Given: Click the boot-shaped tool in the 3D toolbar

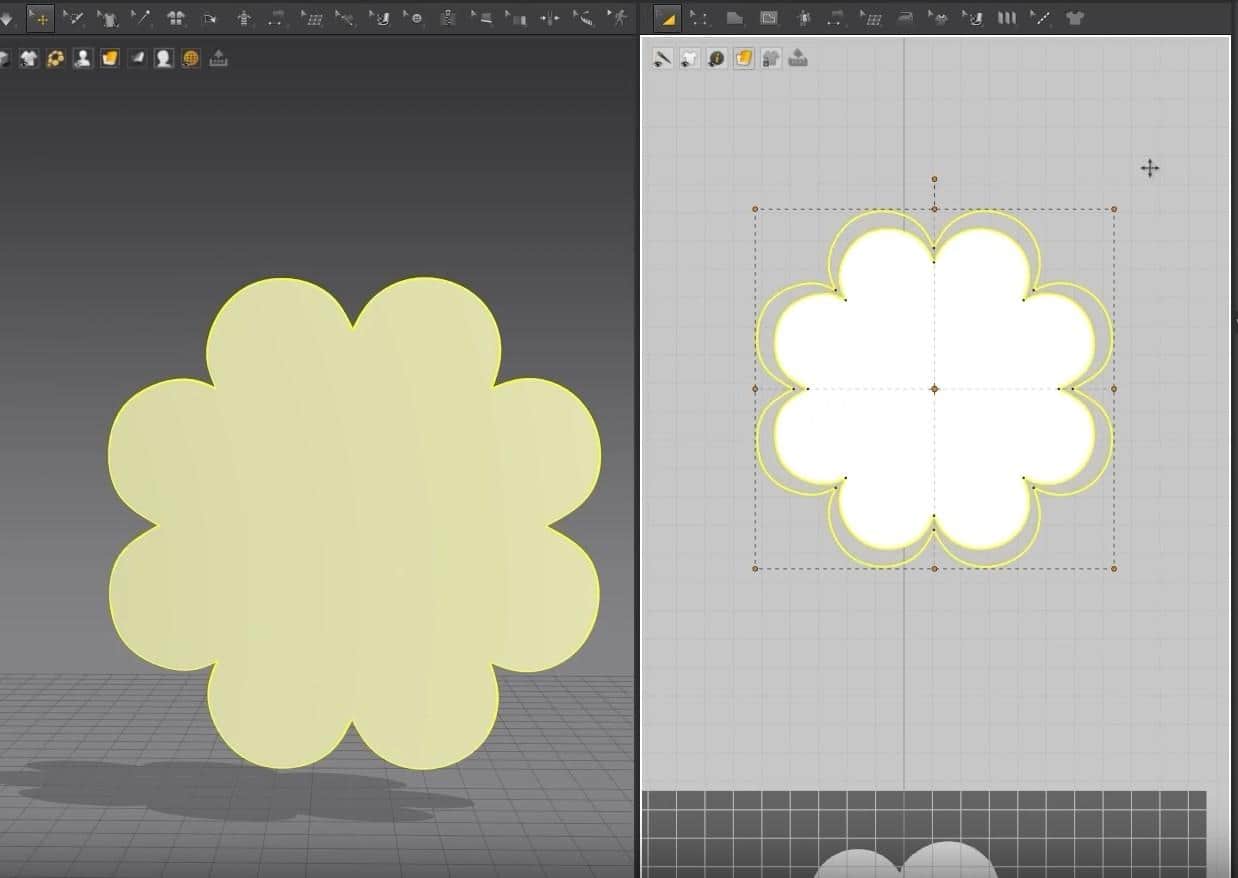Looking at the screenshot, I should point(381,18).
